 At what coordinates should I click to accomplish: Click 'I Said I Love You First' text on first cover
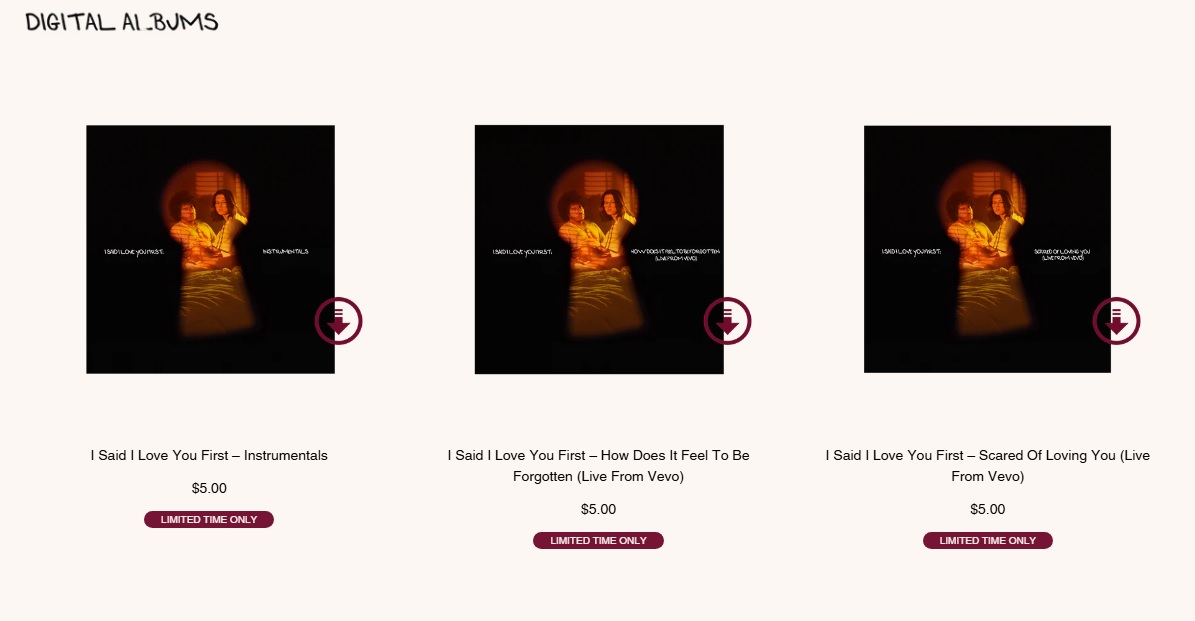tap(133, 251)
